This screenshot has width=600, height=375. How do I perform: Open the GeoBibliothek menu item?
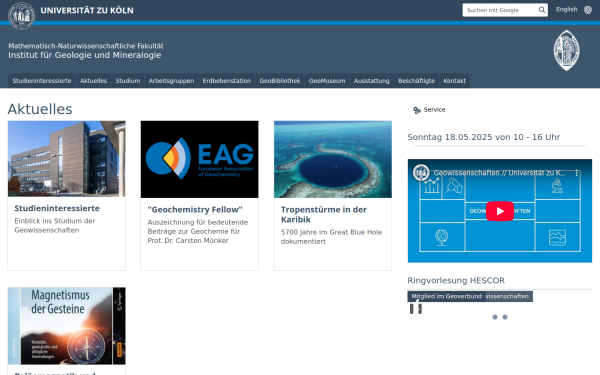point(280,81)
